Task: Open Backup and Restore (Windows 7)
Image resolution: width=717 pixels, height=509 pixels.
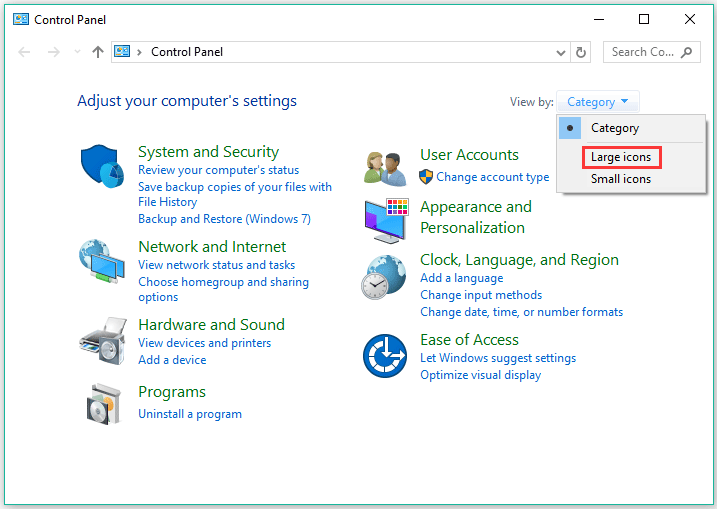Action: pos(225,219)
